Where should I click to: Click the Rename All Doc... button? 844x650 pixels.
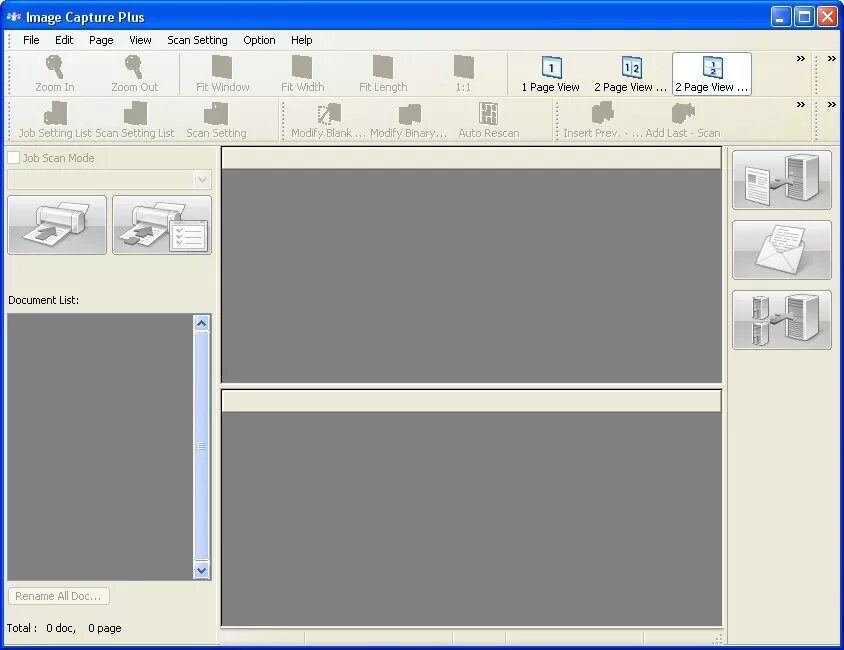pos(59,596)
